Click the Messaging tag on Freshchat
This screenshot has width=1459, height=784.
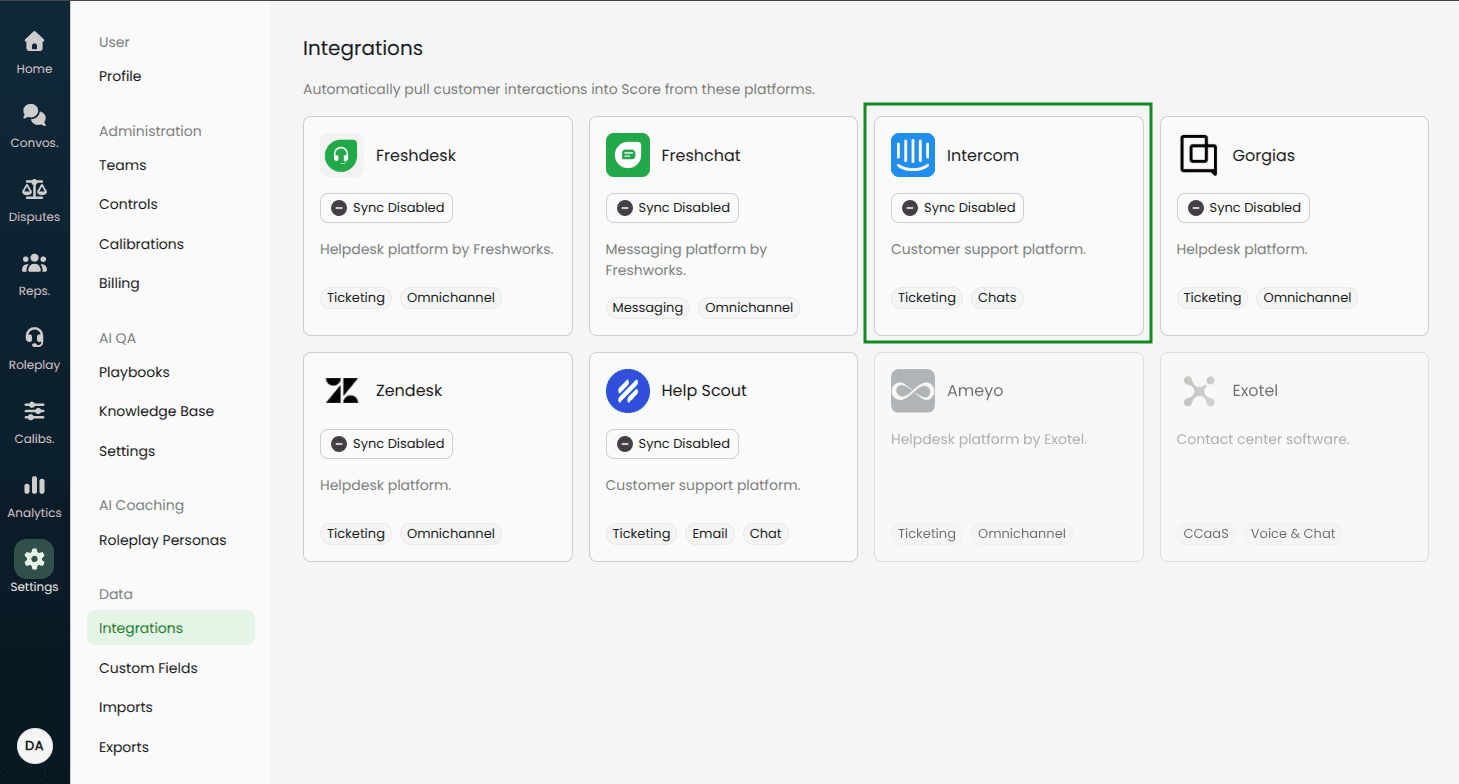click(x=648, y=308)
